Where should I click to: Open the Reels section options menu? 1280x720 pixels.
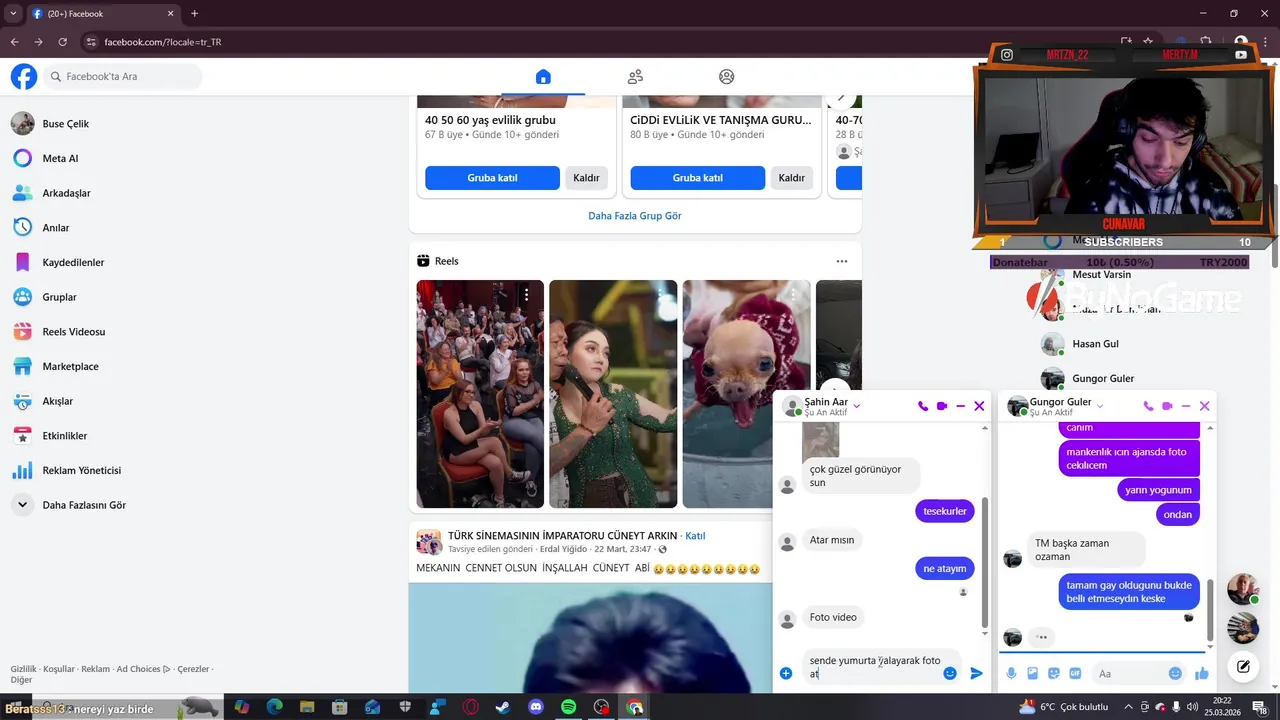[842, 261]
